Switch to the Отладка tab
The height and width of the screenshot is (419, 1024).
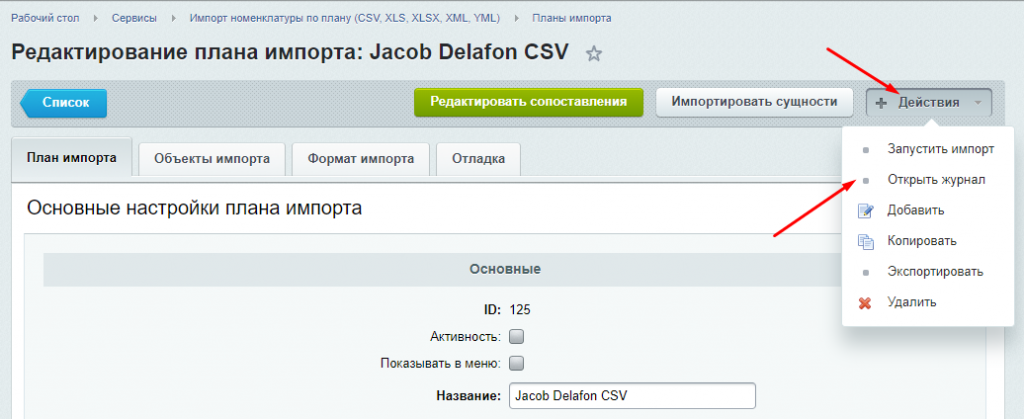coord(478,159)
